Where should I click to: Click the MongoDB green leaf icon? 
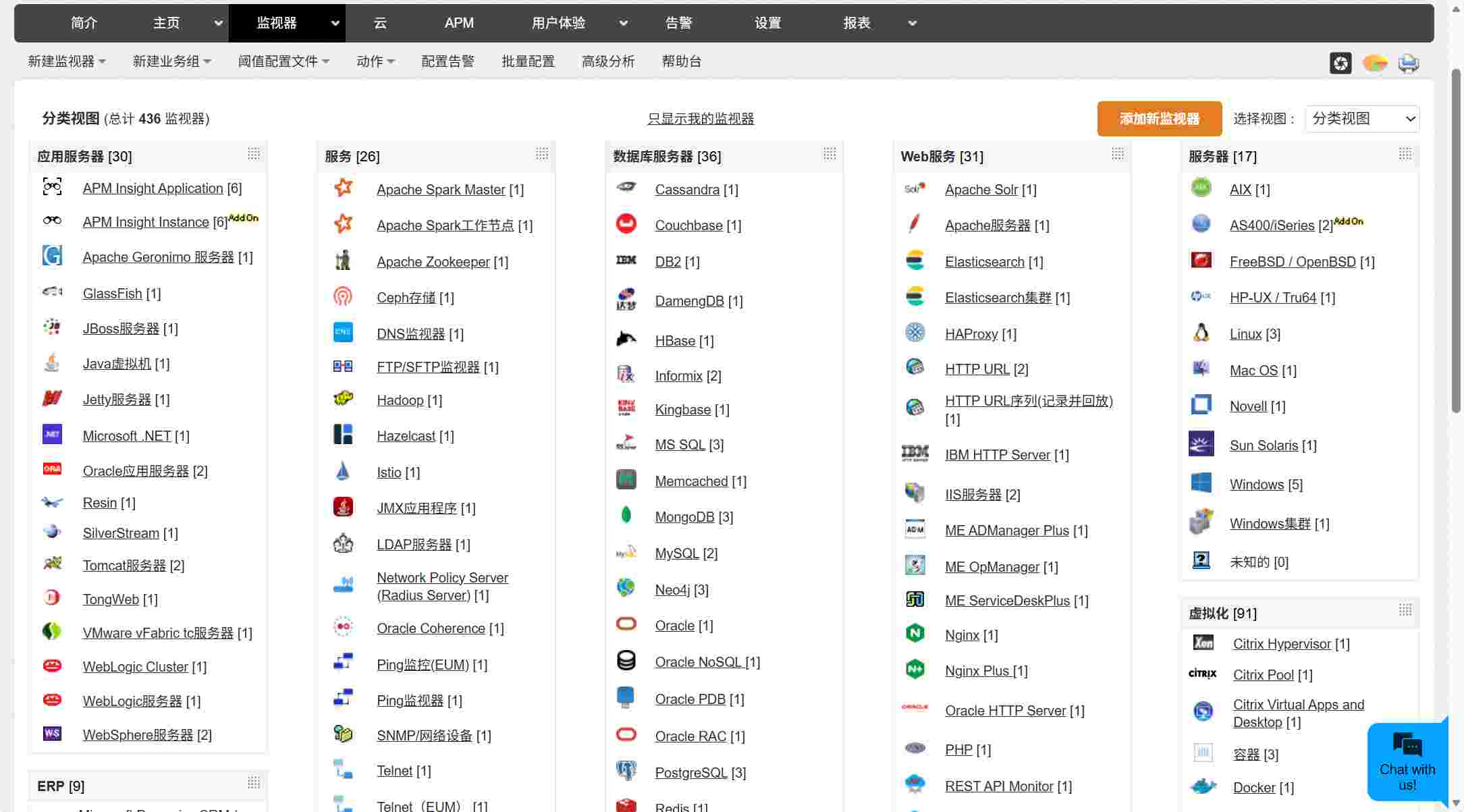tap(626, 516)
